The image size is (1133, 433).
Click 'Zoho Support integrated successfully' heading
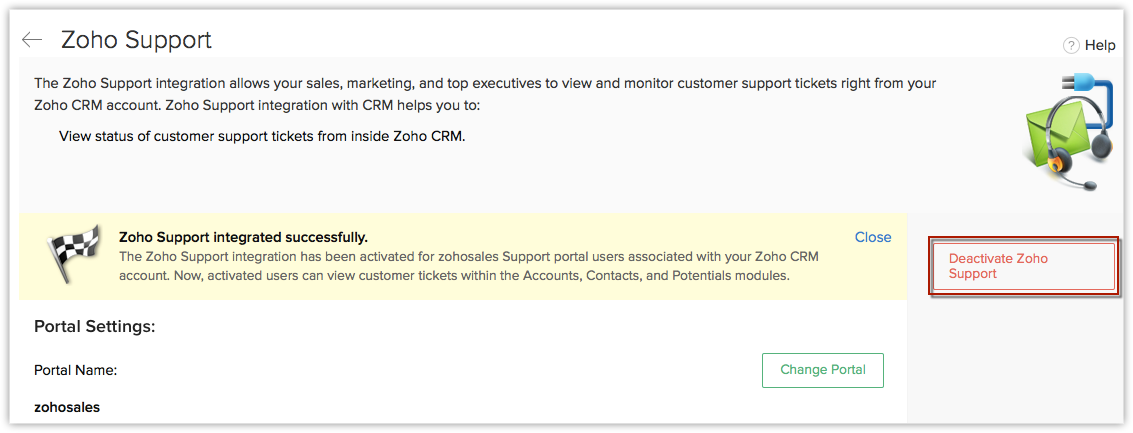tap(243, 237)
